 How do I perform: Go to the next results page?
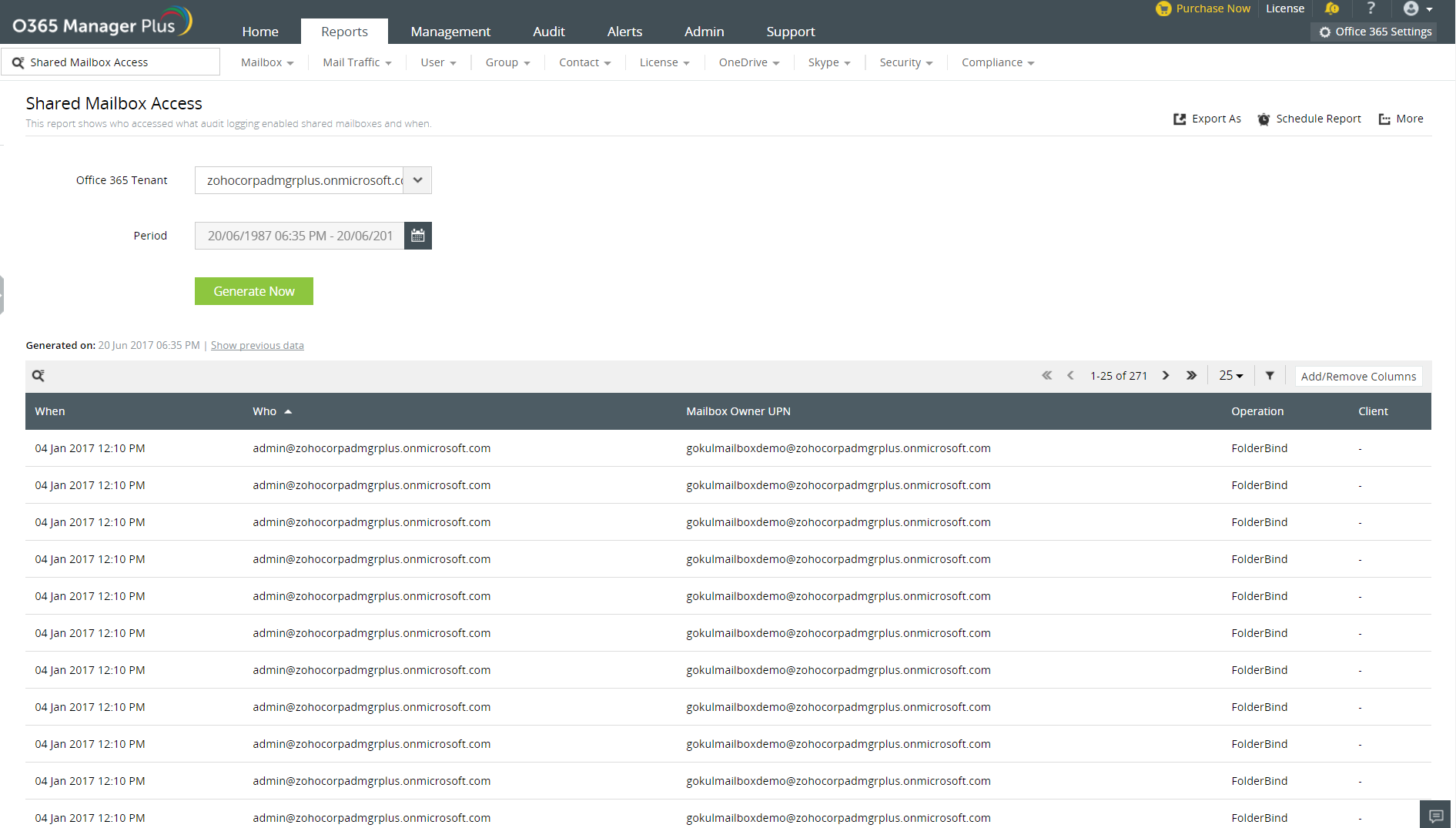[1165, 375]
